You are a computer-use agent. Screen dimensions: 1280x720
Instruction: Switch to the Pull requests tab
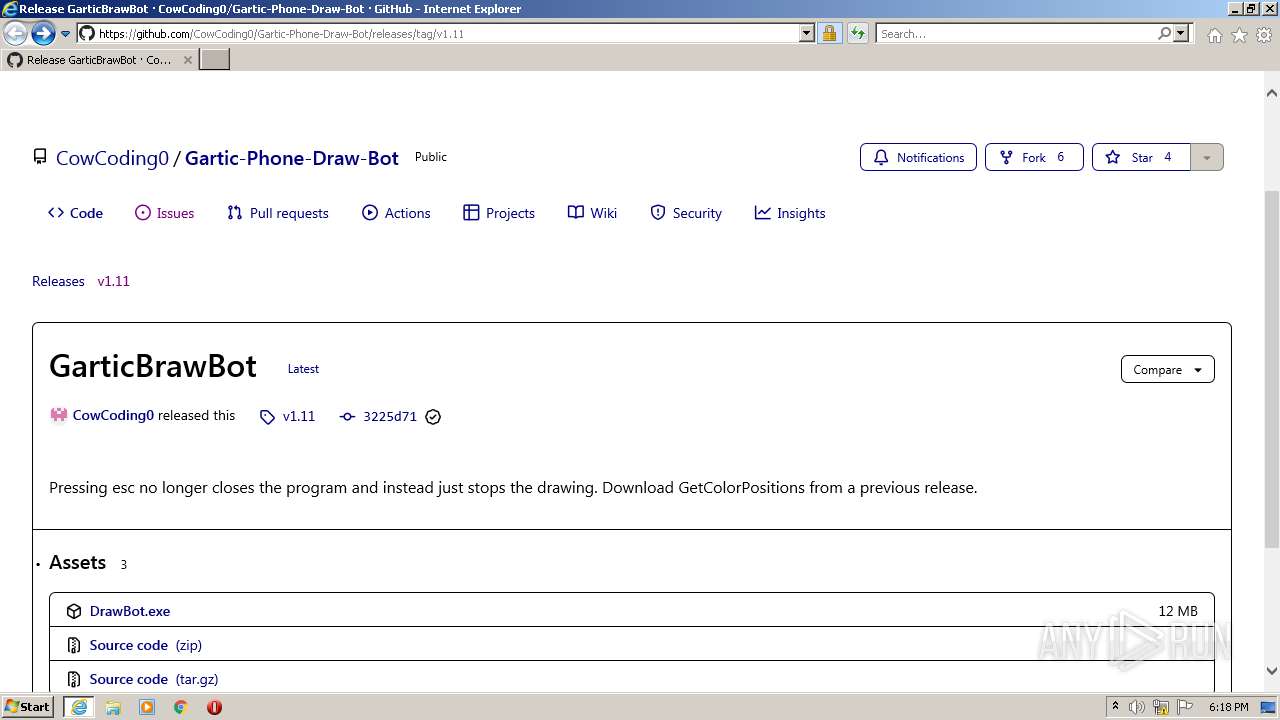coord(278,213)
